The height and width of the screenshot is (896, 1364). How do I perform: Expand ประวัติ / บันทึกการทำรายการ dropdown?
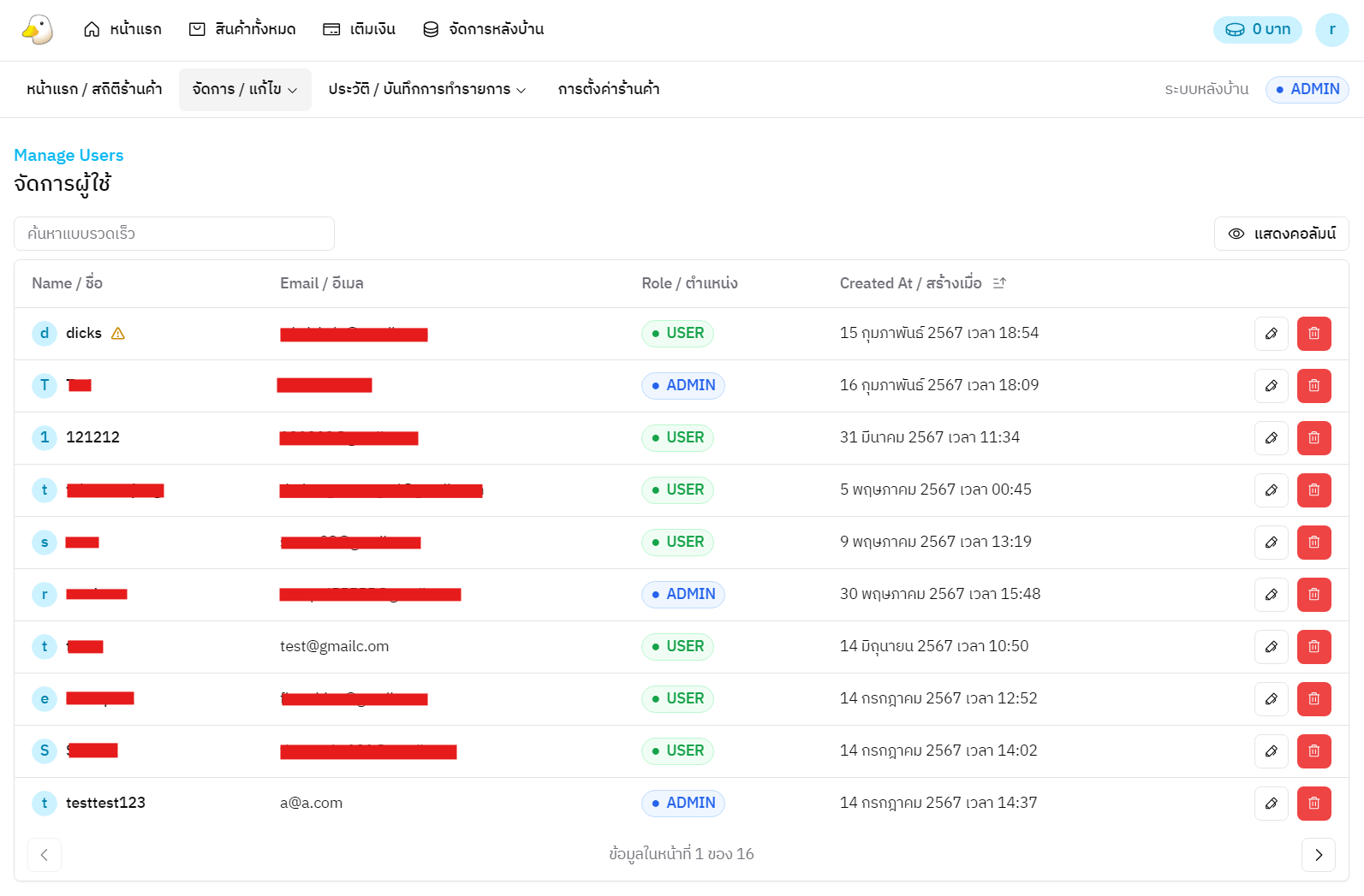pos(426,90)
